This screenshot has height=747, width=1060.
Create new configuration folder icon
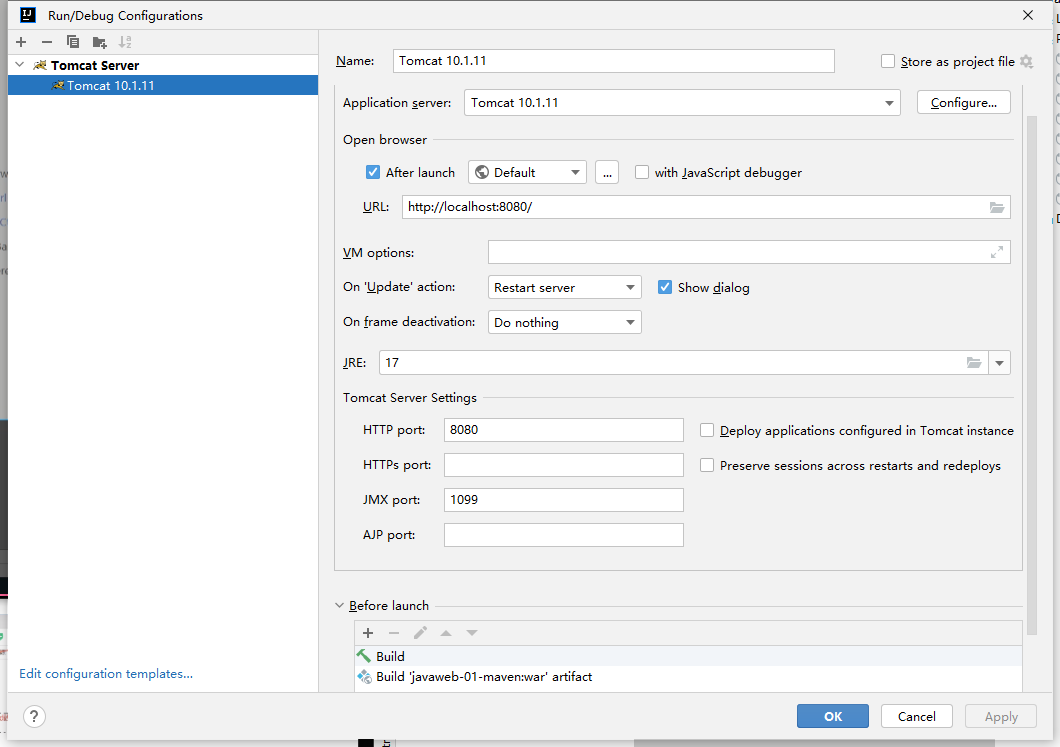(99, 42)
